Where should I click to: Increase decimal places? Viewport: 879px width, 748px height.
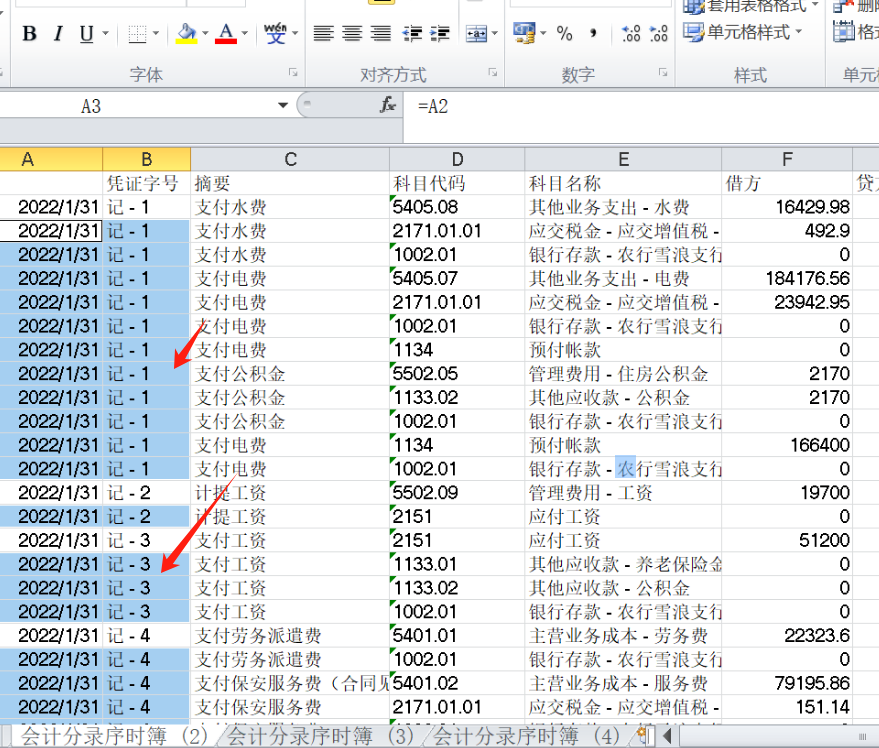[631, 34]
